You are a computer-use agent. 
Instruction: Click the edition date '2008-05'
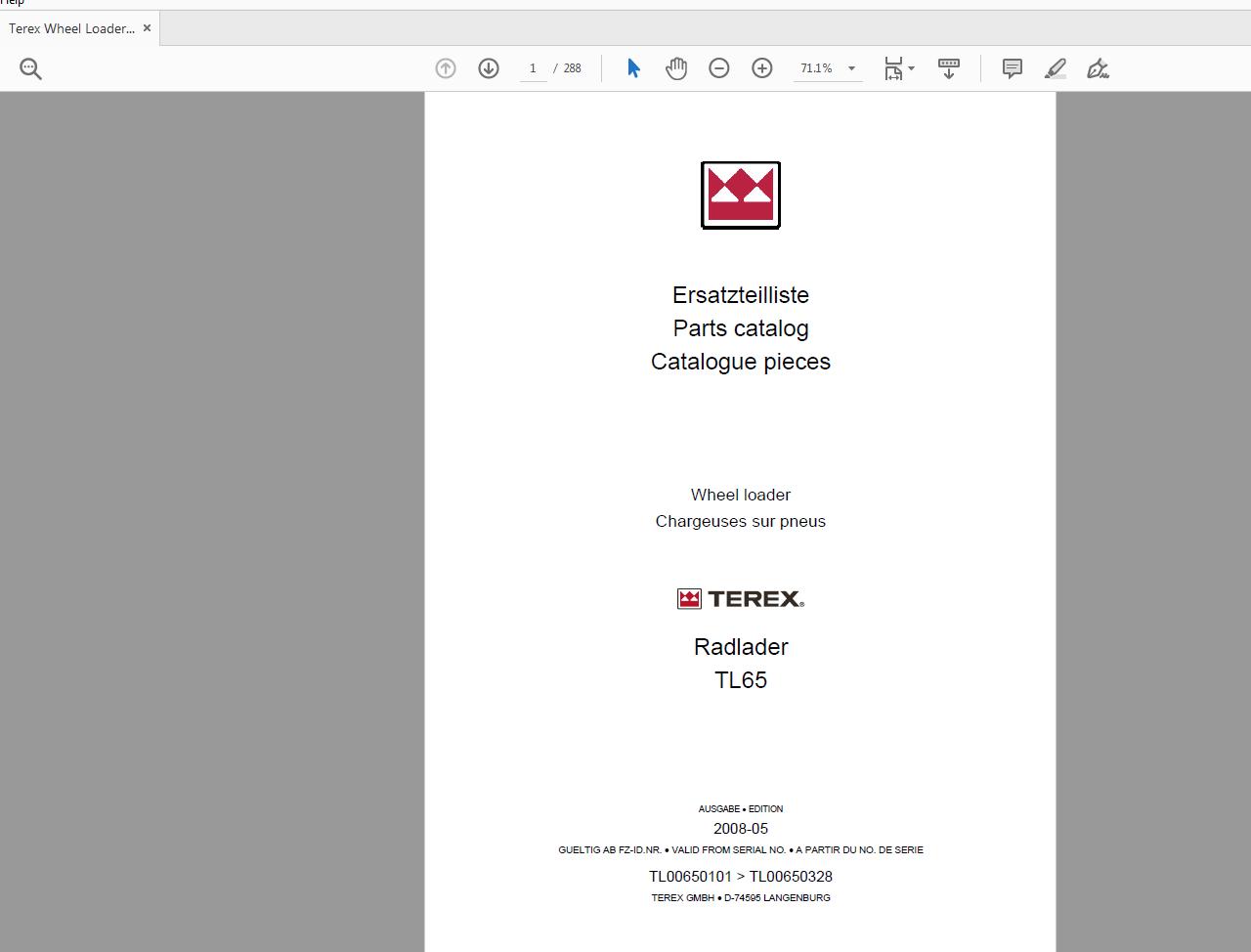click(x=741, y=829)
